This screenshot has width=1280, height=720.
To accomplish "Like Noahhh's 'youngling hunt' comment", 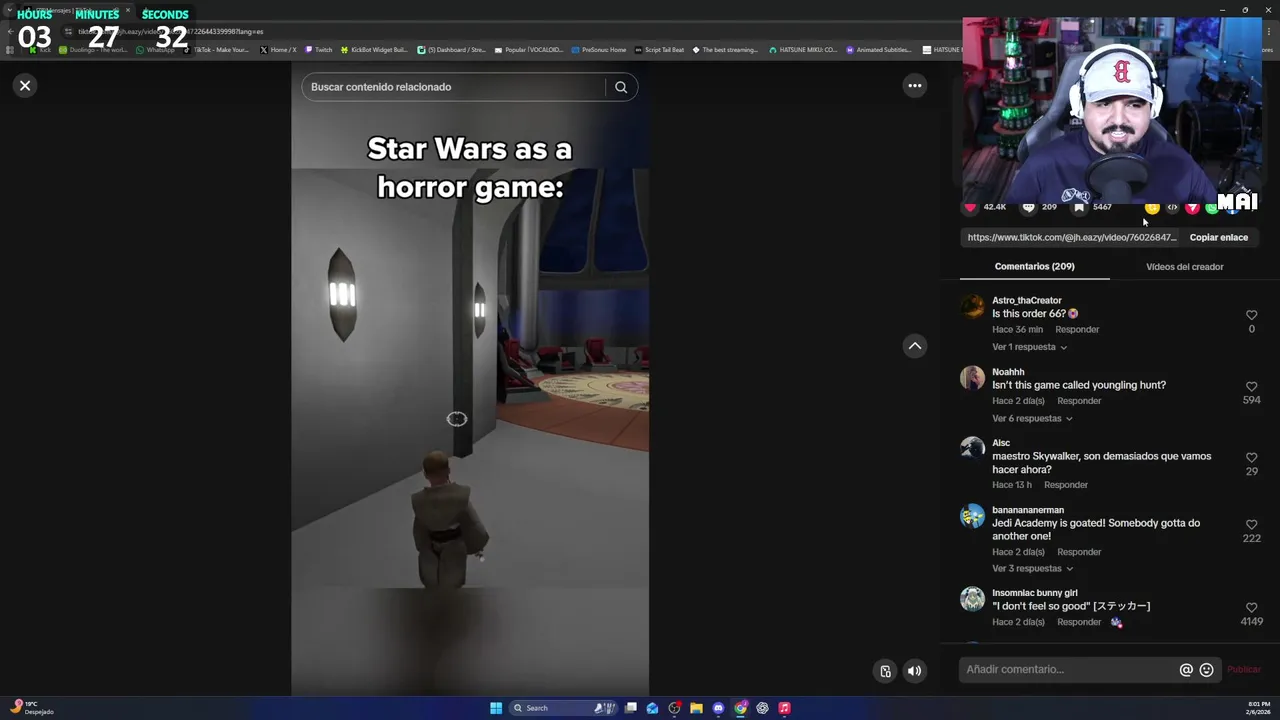I will pos(1251,386).
